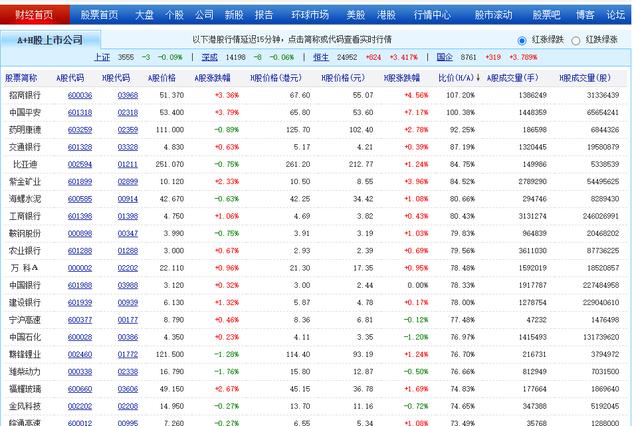640x426 pixels.
Task: Open the A-share code link for 潍柴动力
Action: (x=80, y=372)
